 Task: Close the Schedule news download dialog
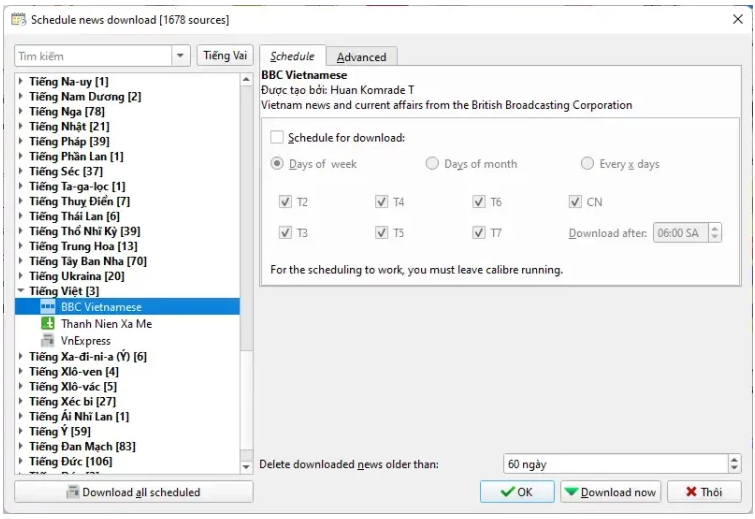coord(738,19)
